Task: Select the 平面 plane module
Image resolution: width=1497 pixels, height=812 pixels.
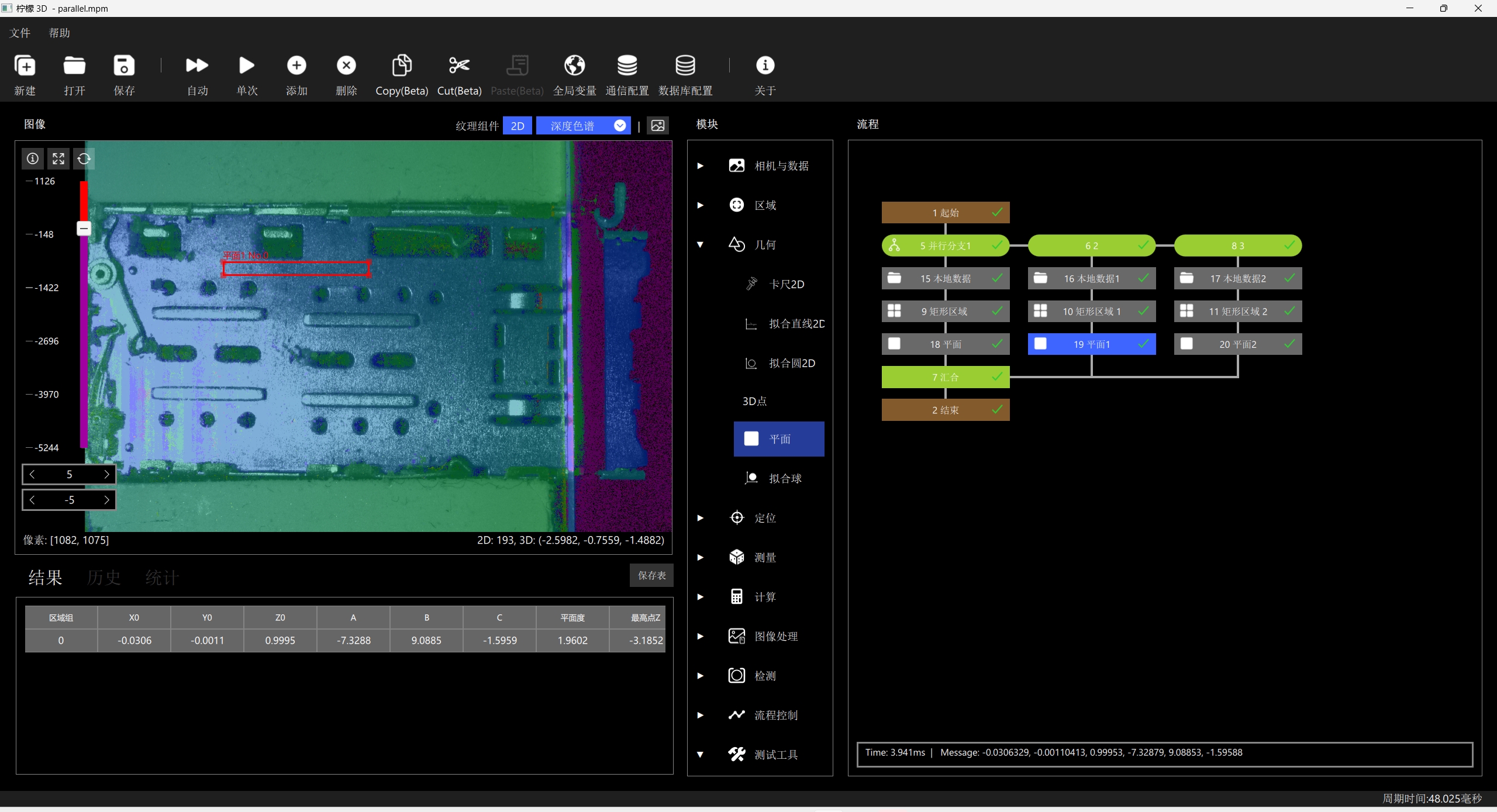Action: pos(779,438)
